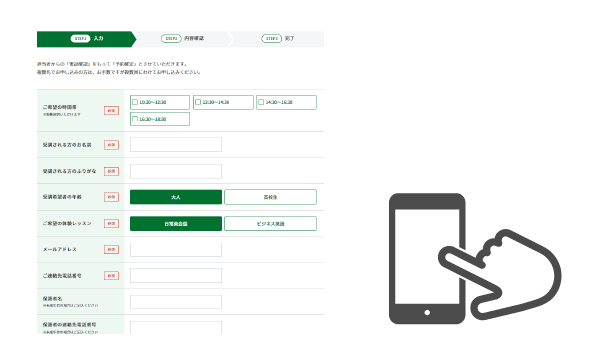The height and width of the screenshot is (364, 600).
Task: Go to STEP3 完了 step
Action: [x=277, y=39]
